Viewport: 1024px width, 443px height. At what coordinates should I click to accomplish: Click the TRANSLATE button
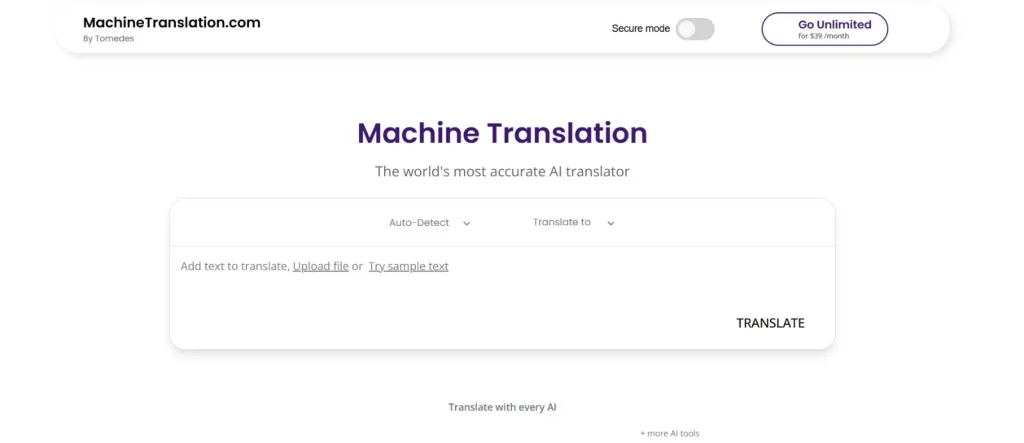point(770,323)
